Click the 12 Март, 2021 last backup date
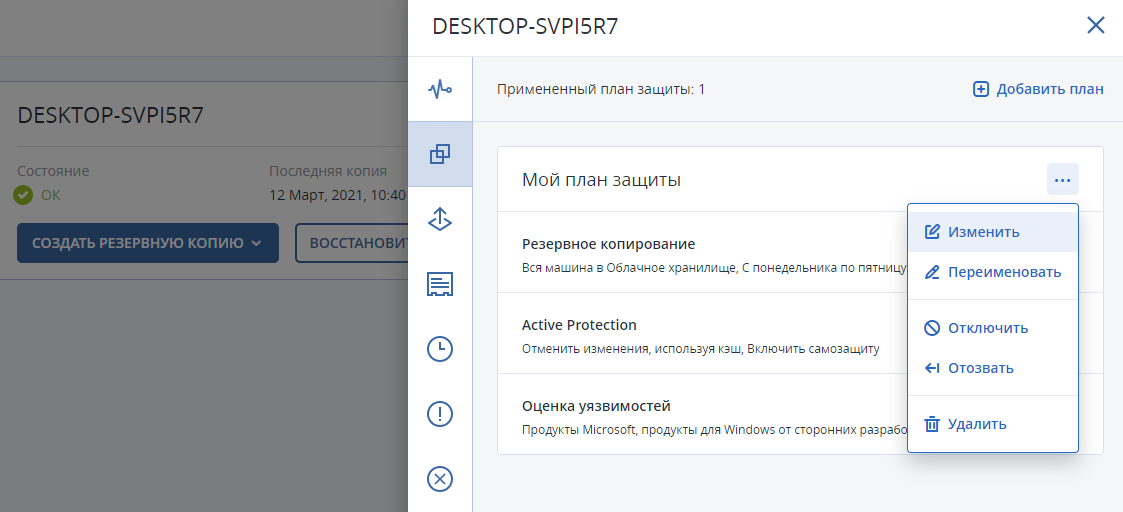Screen dimensions: 1123x512 point(338,195)
